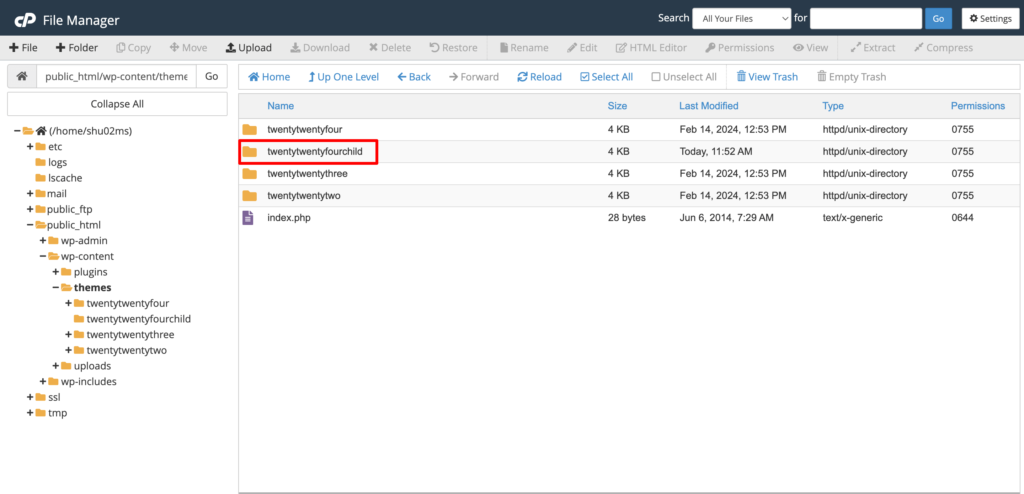Click Unselect All checkbox
Screen dimensions: 1024x494
[684, 76]
